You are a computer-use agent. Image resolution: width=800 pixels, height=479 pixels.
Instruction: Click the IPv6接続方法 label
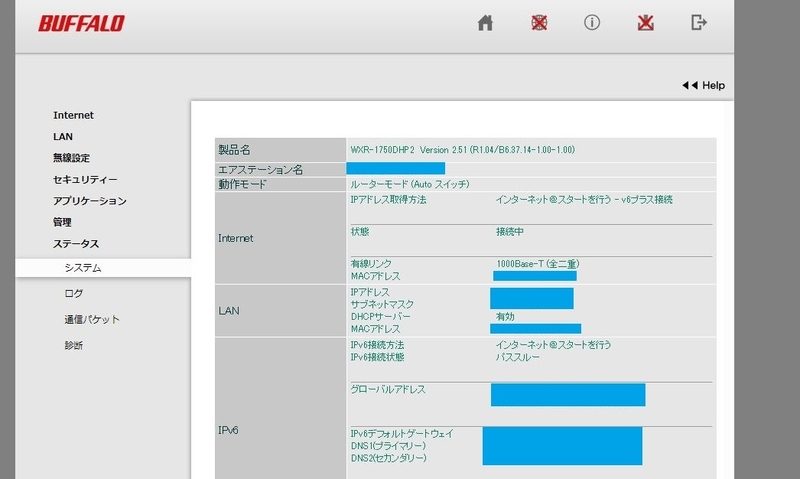[377, 345]
